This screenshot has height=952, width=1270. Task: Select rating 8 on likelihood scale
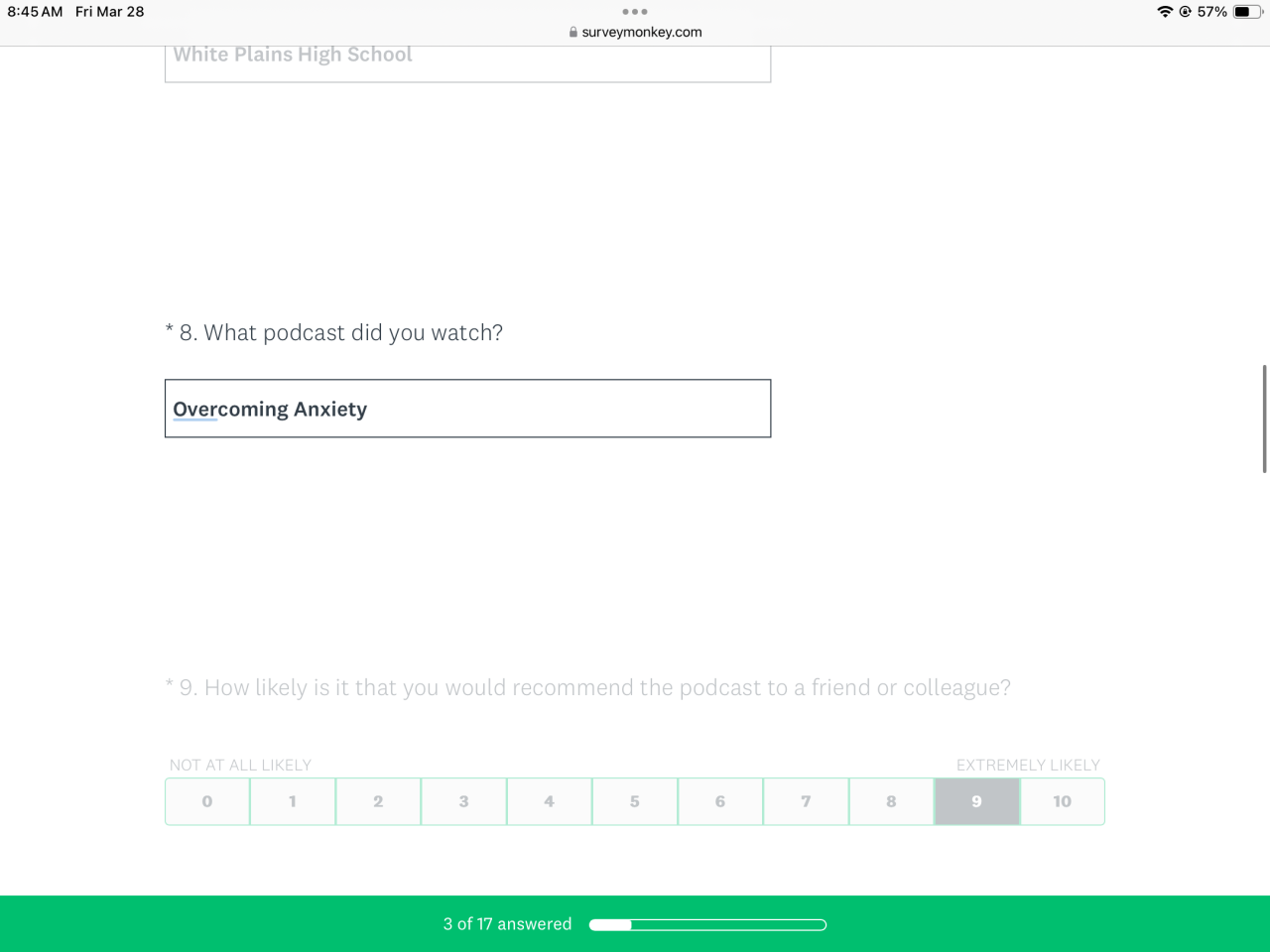[x=891, y=801]
